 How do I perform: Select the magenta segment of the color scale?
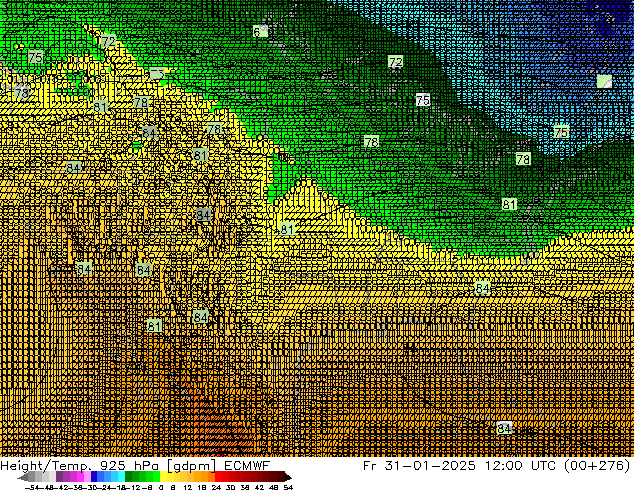click(x=80, y=477)
